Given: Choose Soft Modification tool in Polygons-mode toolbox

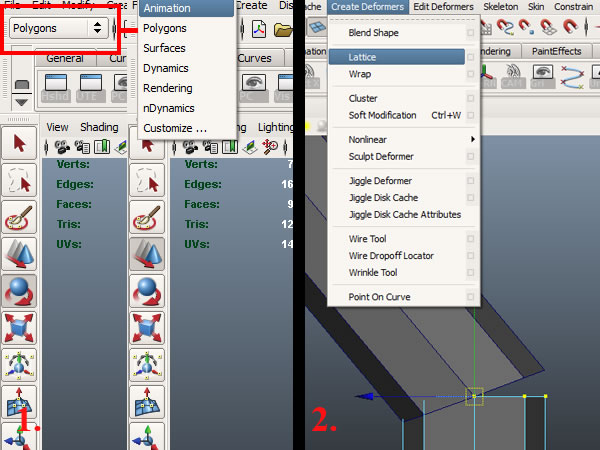Looking at the screenshot, I should 19,402.
